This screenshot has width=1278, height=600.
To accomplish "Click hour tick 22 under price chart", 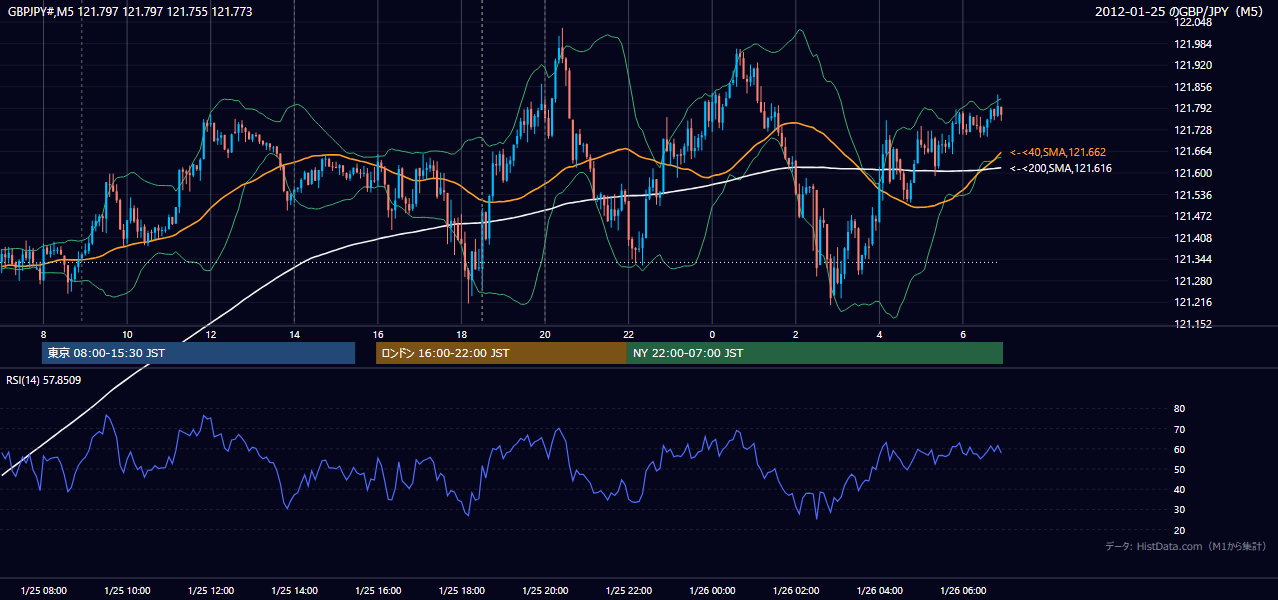I will point(629,334).
